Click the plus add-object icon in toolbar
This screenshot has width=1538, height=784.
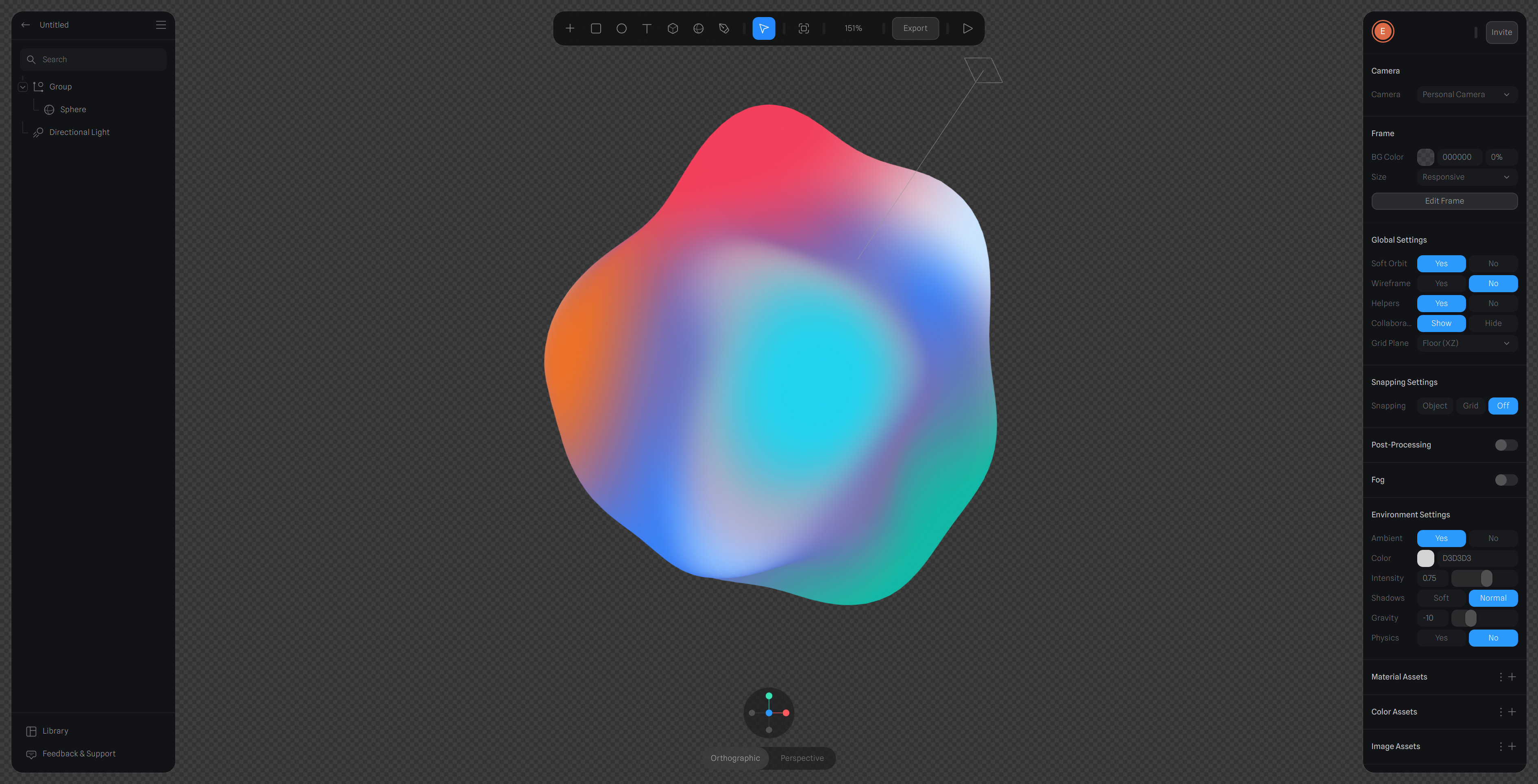coord(570,28)
